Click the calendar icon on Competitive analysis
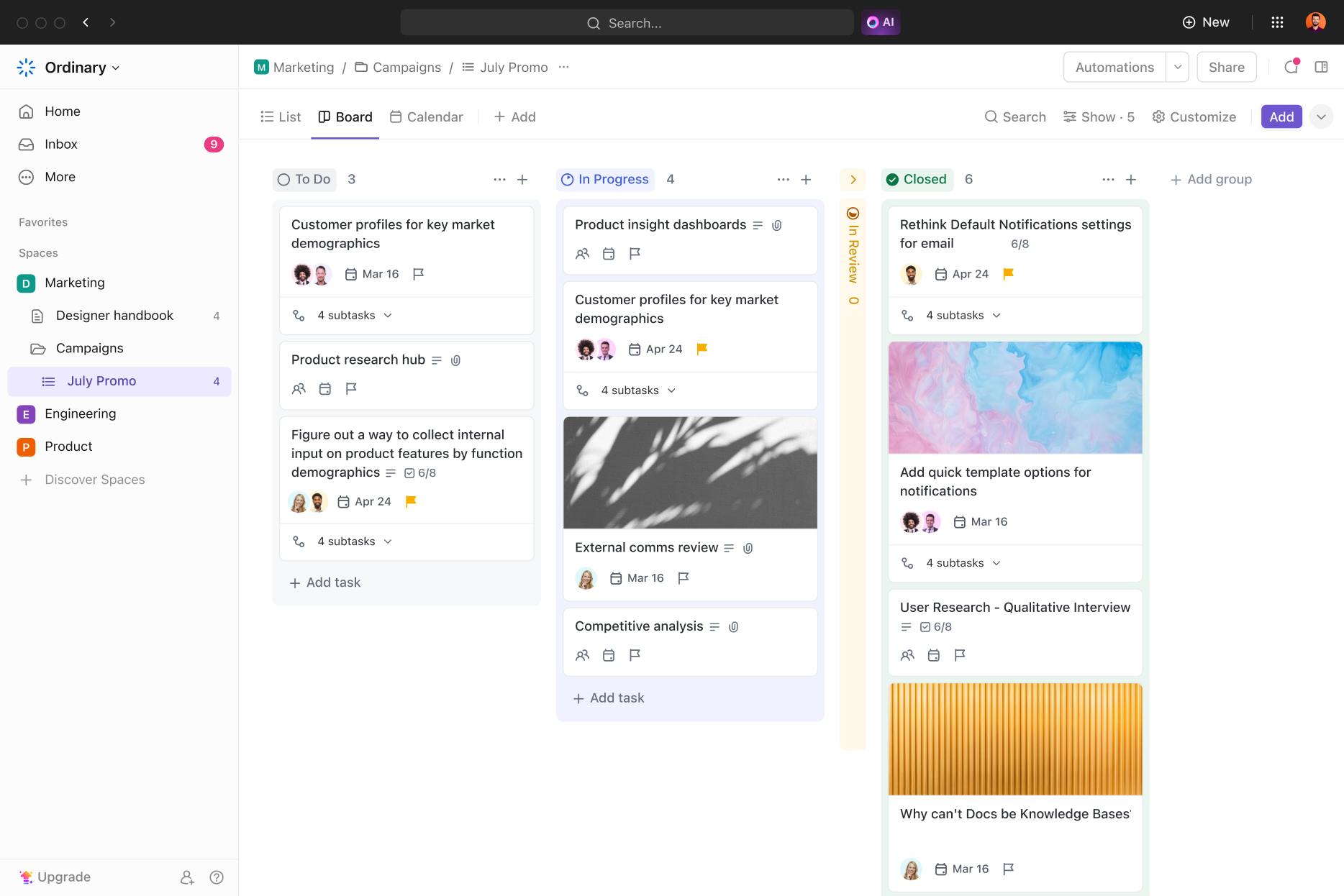This screenshot has height=896, width=1344. pos(609,655)
